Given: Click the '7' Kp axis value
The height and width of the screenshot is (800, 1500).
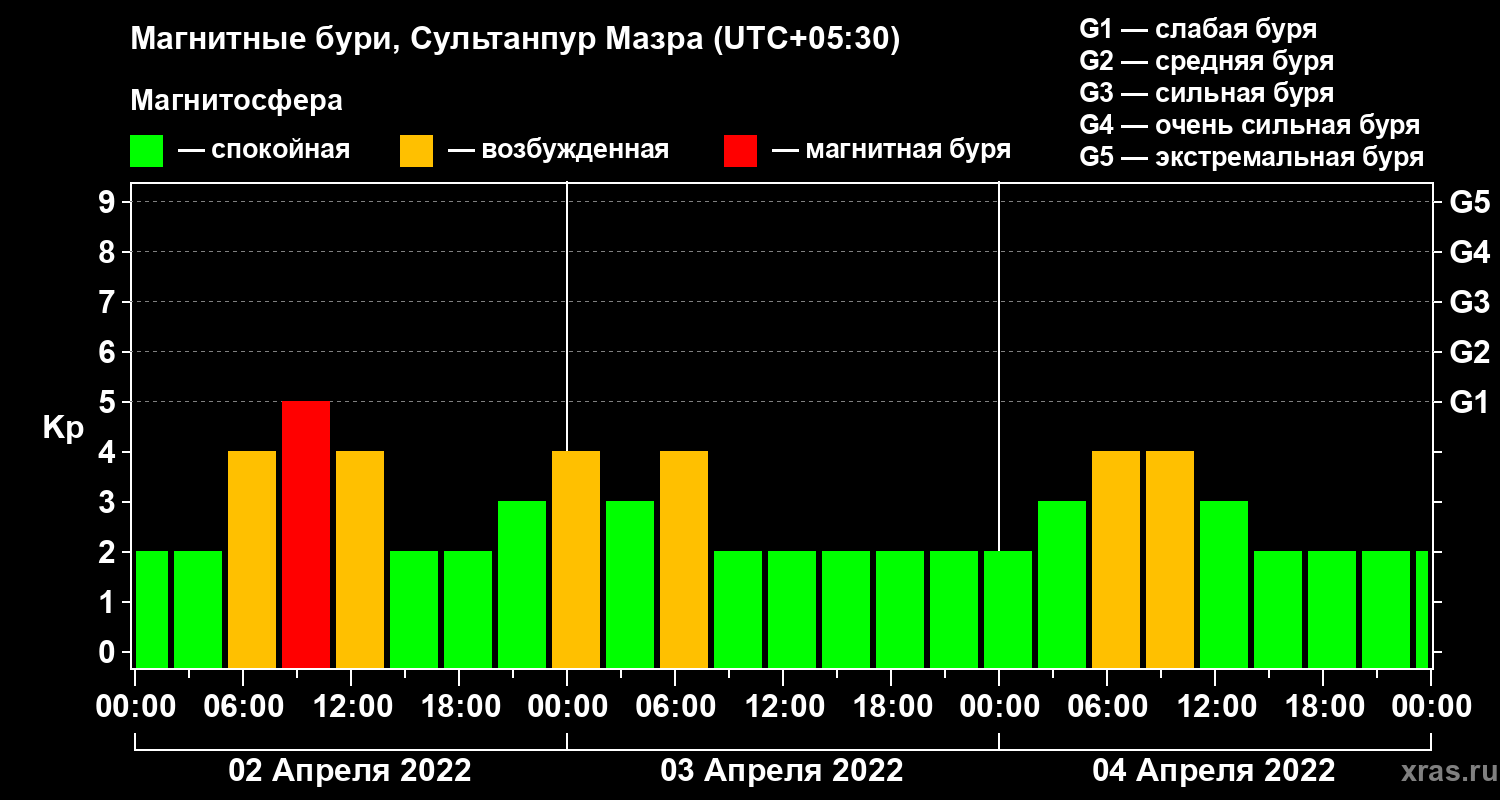Looking at the screenshot, I should (109, 302).
